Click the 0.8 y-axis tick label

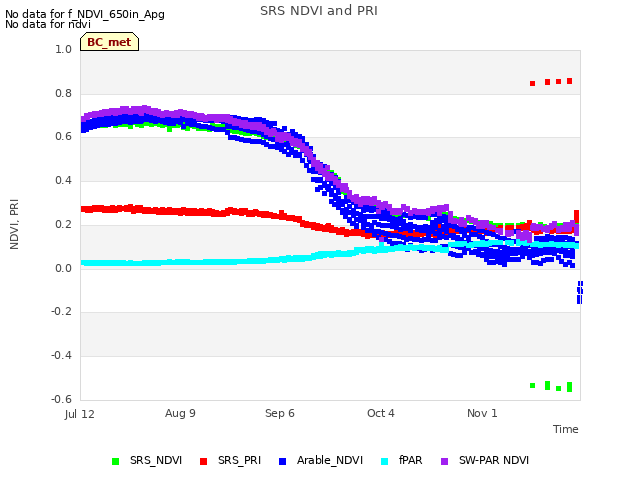pyautogui.click(x=63, y=93)
